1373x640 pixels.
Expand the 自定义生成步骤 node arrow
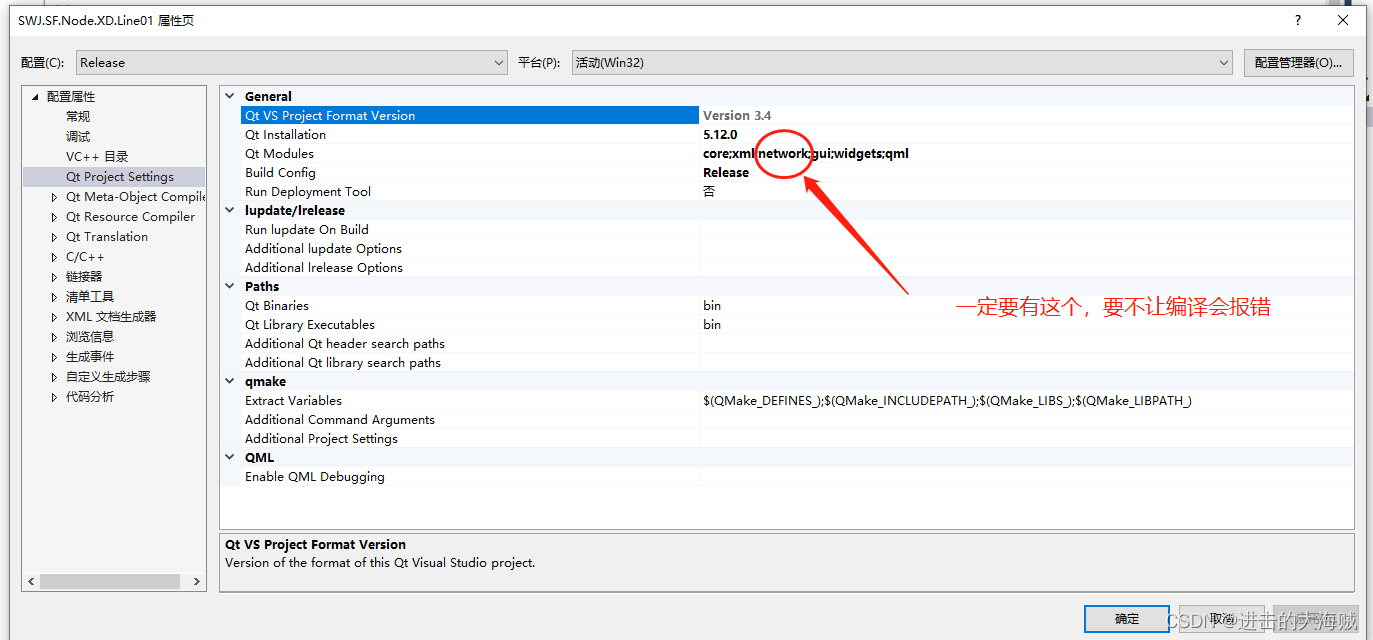55,377
